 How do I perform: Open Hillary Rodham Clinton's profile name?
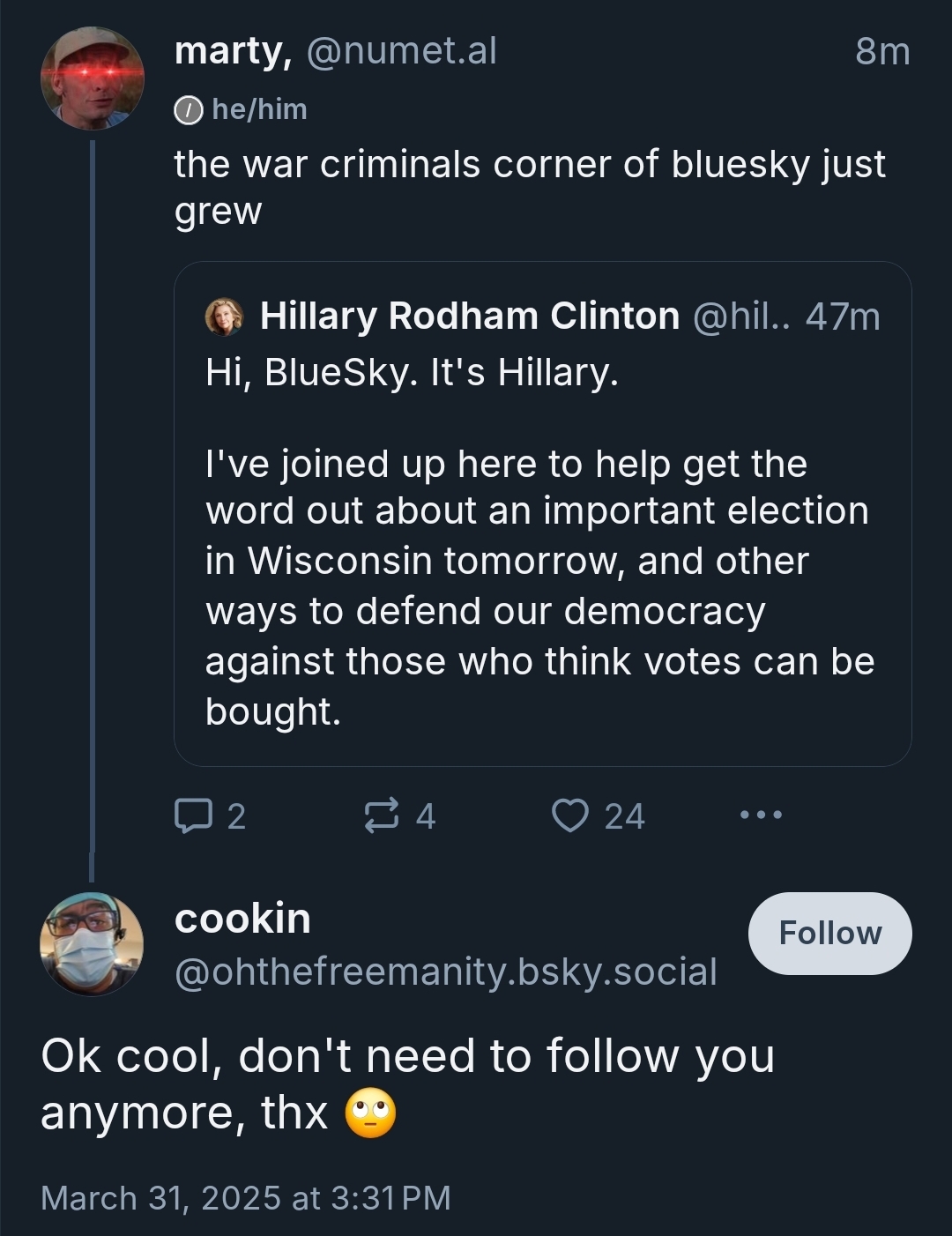(x=470, y=316)
